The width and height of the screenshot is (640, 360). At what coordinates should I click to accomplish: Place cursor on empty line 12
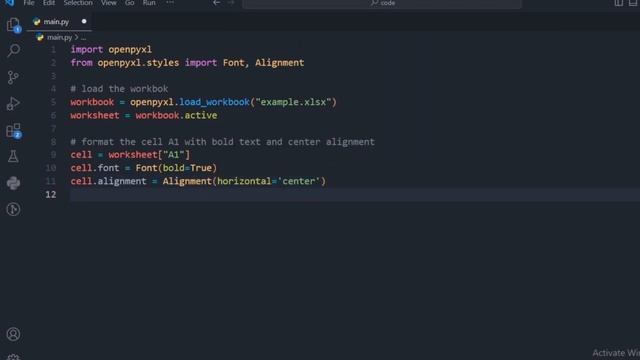point(354,195)
